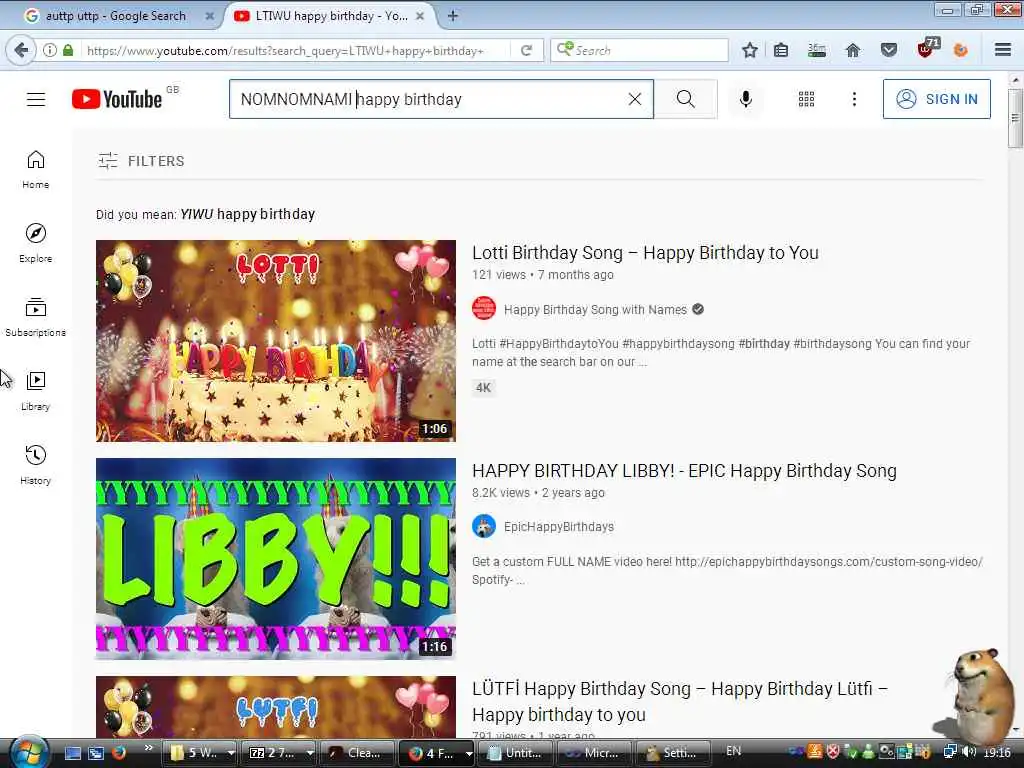Go back with the browser back arrow
This screenshot has width=1024, height=768.
coord(21,50)
